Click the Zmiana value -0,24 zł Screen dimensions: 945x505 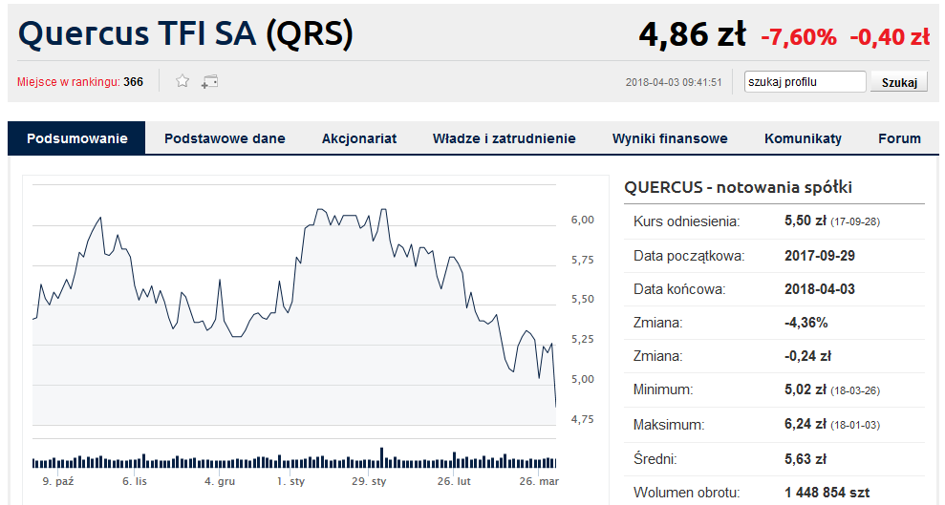pyautogui.click(x=807, y=356)
